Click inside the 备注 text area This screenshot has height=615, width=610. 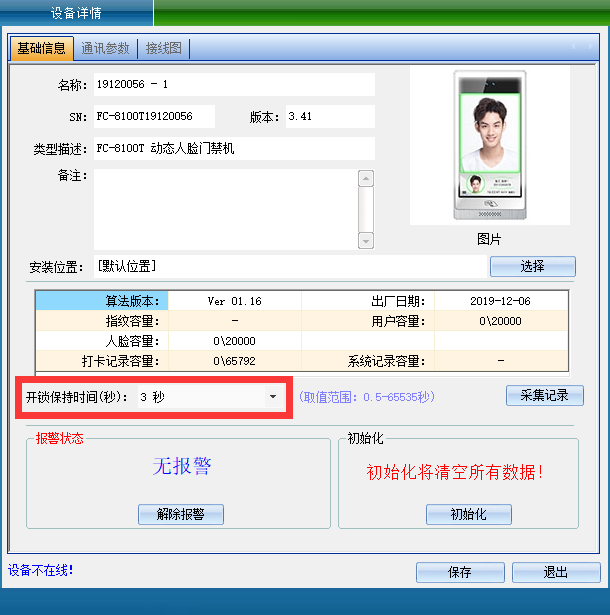pyautogui.click(x=225, y=208)
